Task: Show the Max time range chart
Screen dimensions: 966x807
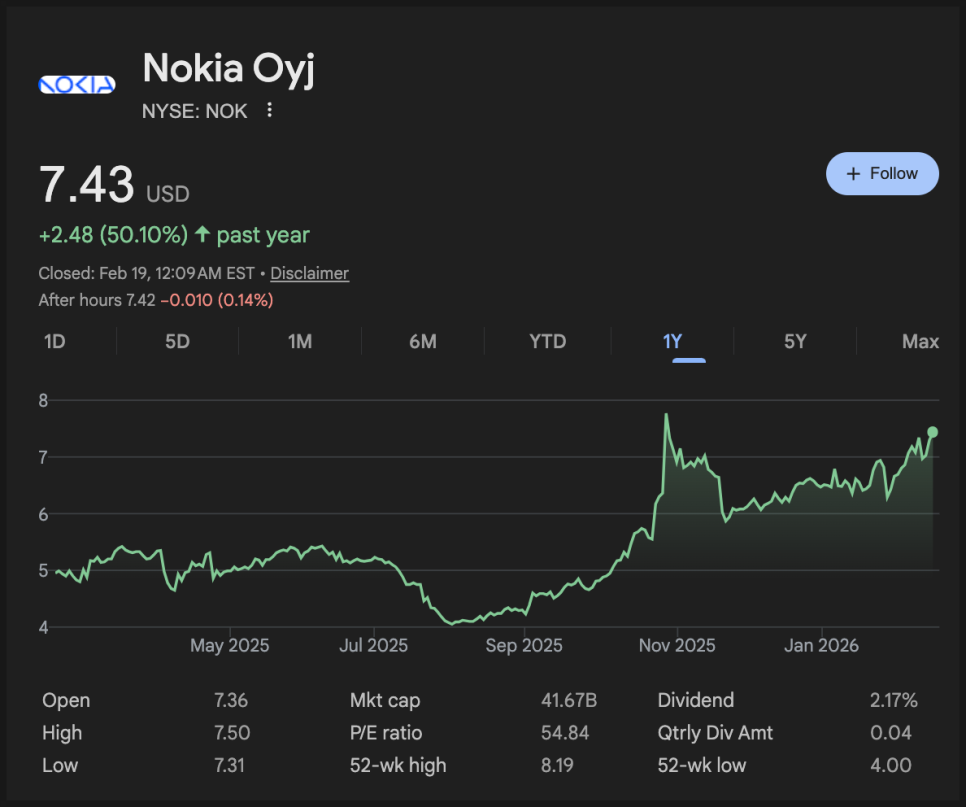Action: point(920,342)
